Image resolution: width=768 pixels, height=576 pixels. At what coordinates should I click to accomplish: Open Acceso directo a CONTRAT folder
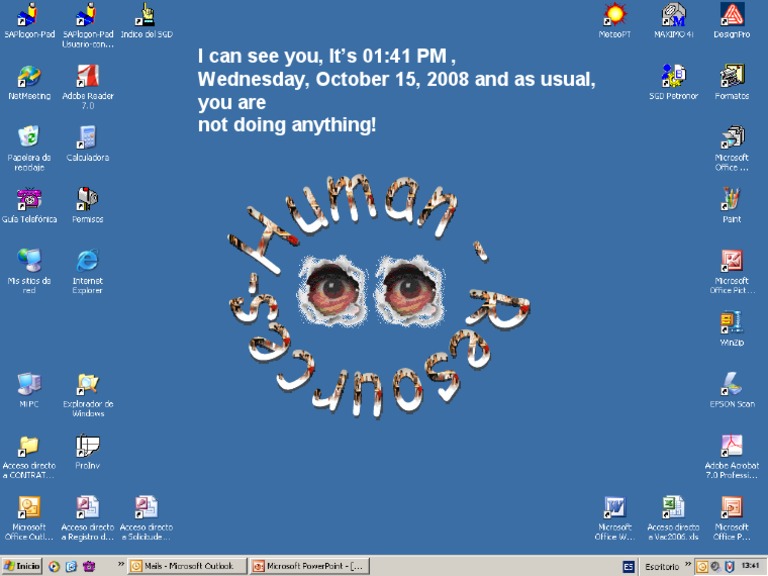coord(29,456)
